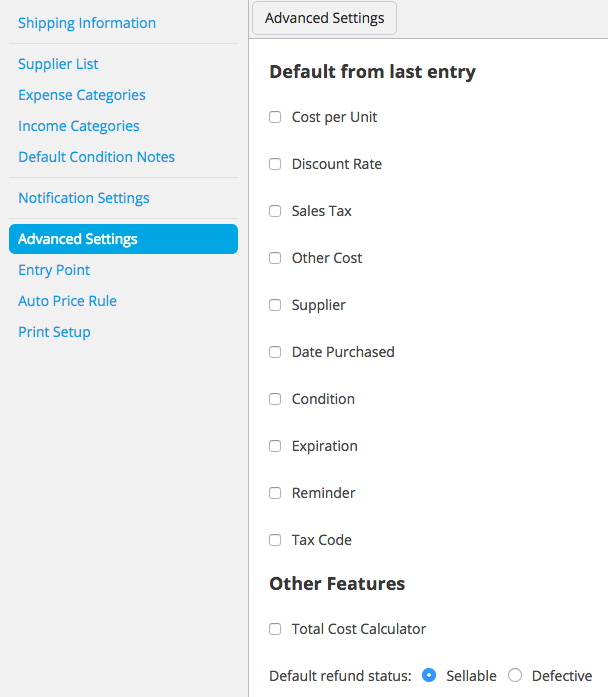This screenshot has height=697, width=608.
Task: Open Expense Categories in sidebar
Action: point(82,95)
